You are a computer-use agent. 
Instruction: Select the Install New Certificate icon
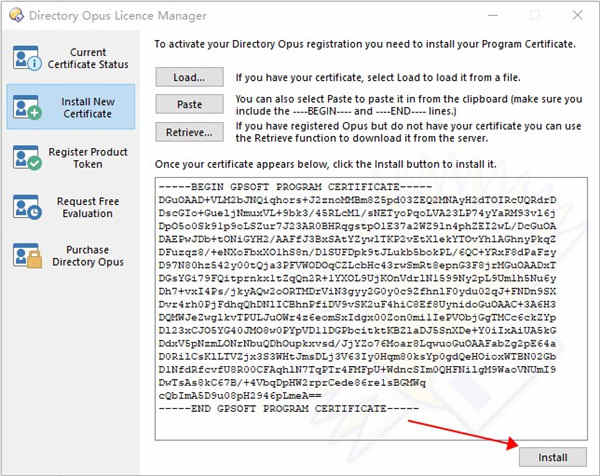[27, 108]
